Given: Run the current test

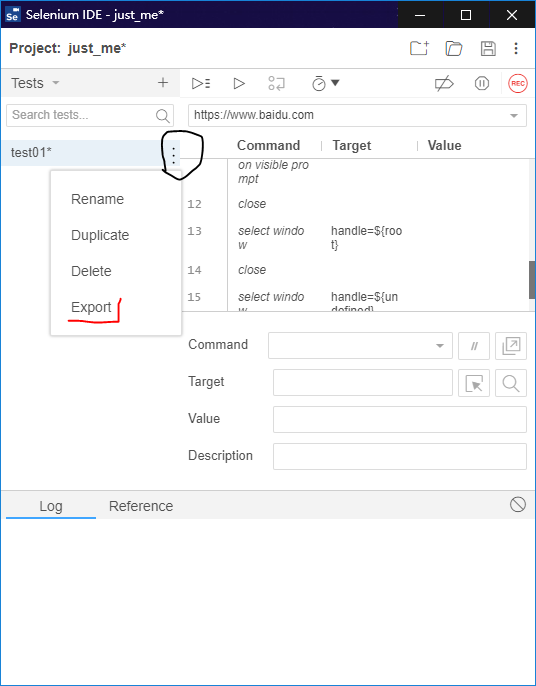Looking at the screenshot, I should coord(239,83).
